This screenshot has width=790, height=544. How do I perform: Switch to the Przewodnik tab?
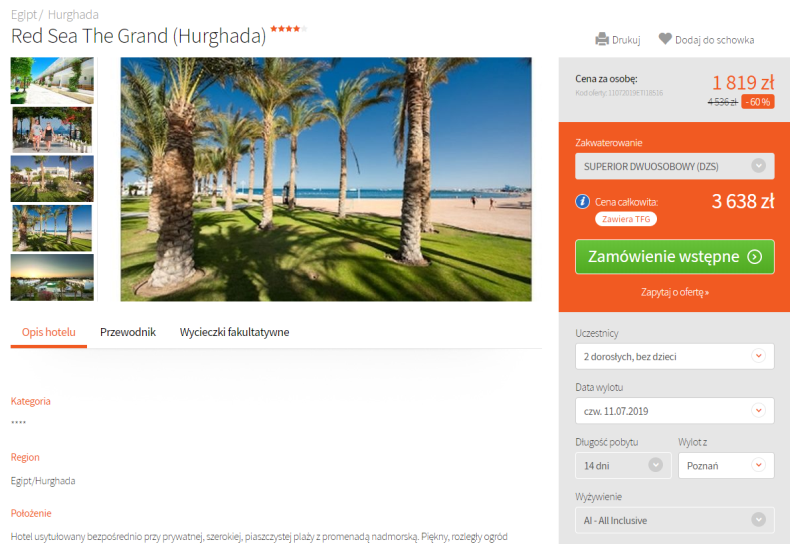click(x=128, y=332)
